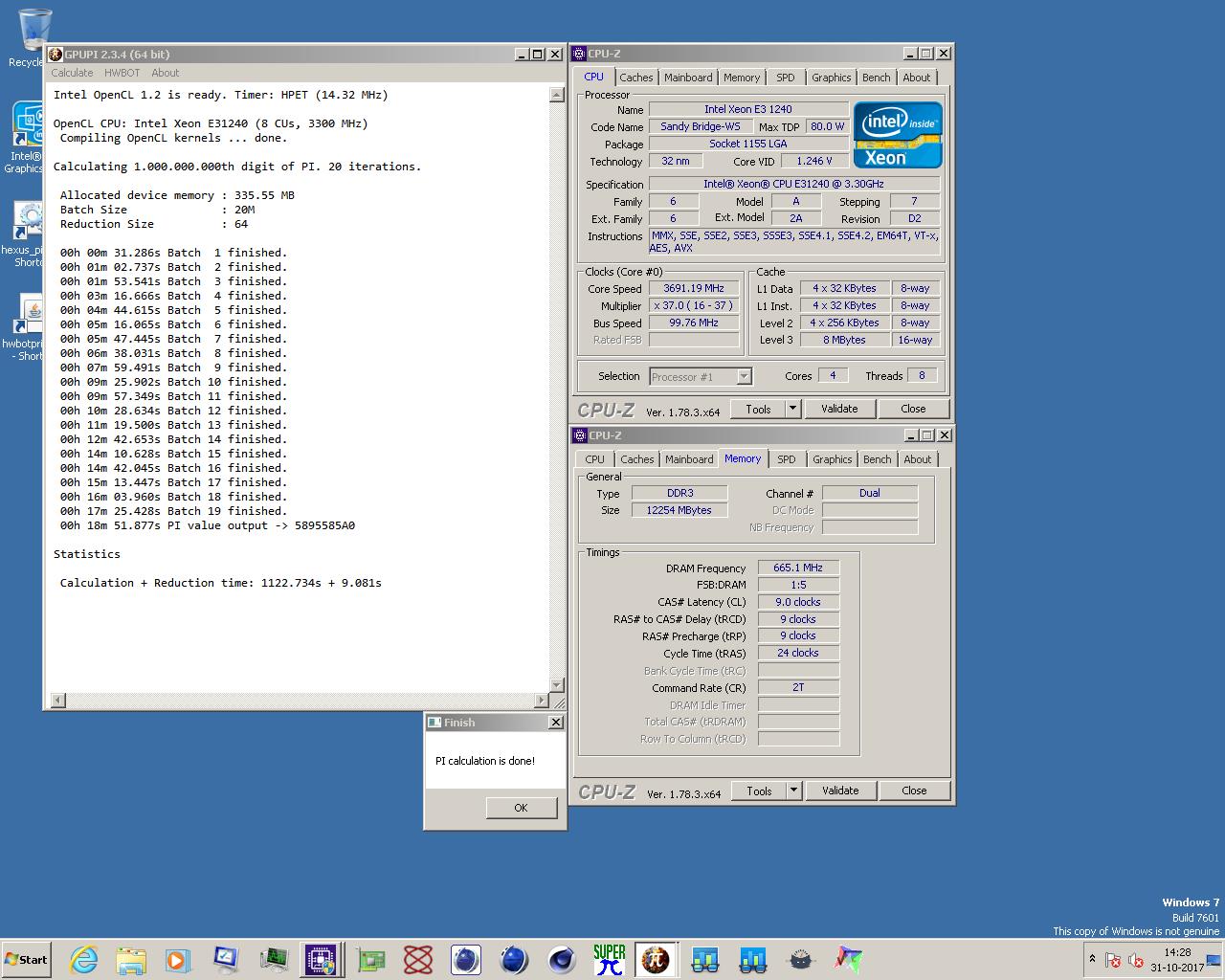This screenshot has width=1225, height=980.
Task: Select the Intel Graphics desktop shortcut
Action: click(x=27, y=138)
